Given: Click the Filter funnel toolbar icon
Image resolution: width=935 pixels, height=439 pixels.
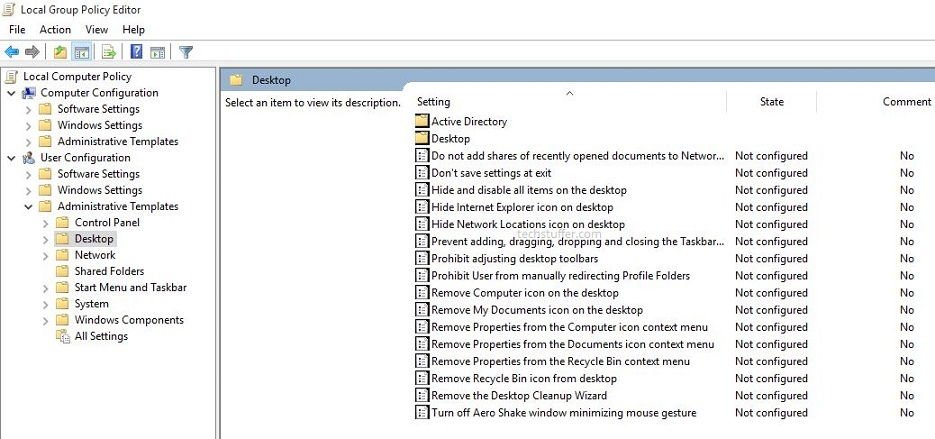Looking at the screenshot, I should point(186,52).
